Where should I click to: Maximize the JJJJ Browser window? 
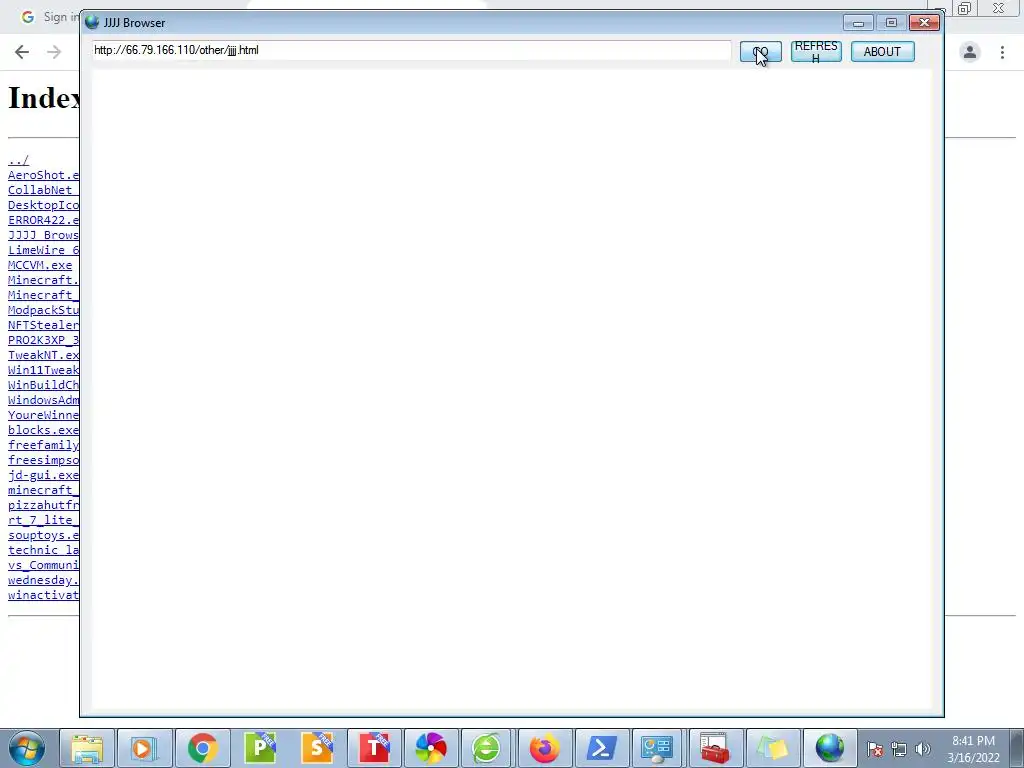(891, 23)
